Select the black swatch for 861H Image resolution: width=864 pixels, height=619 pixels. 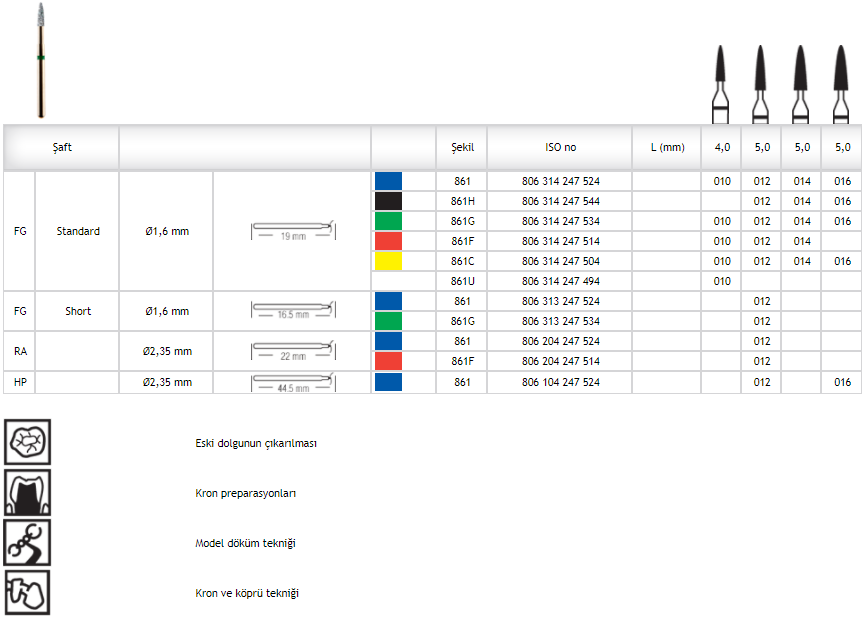click(388, 201)
